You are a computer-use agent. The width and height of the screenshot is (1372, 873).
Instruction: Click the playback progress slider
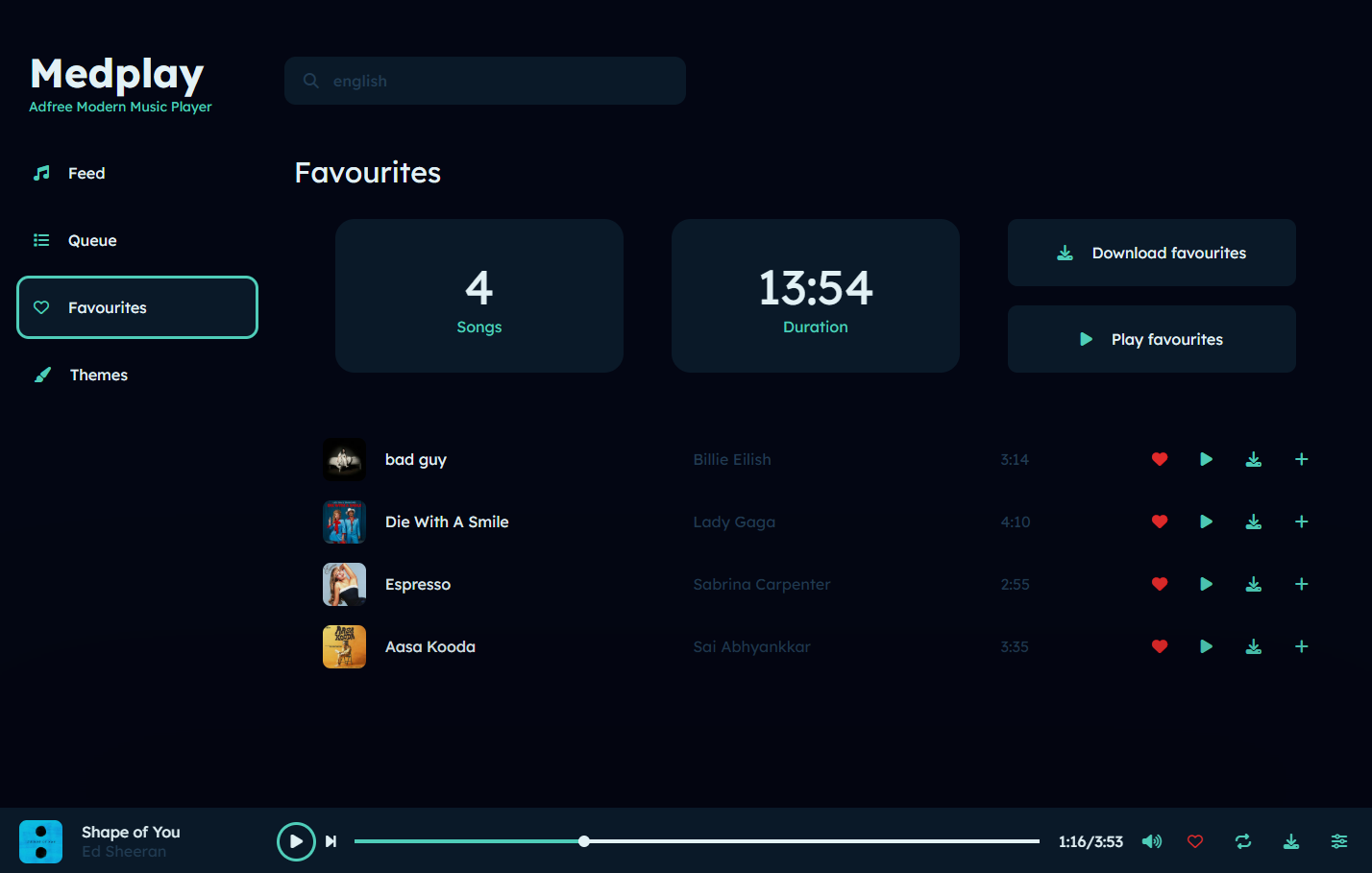coord(697,841)
